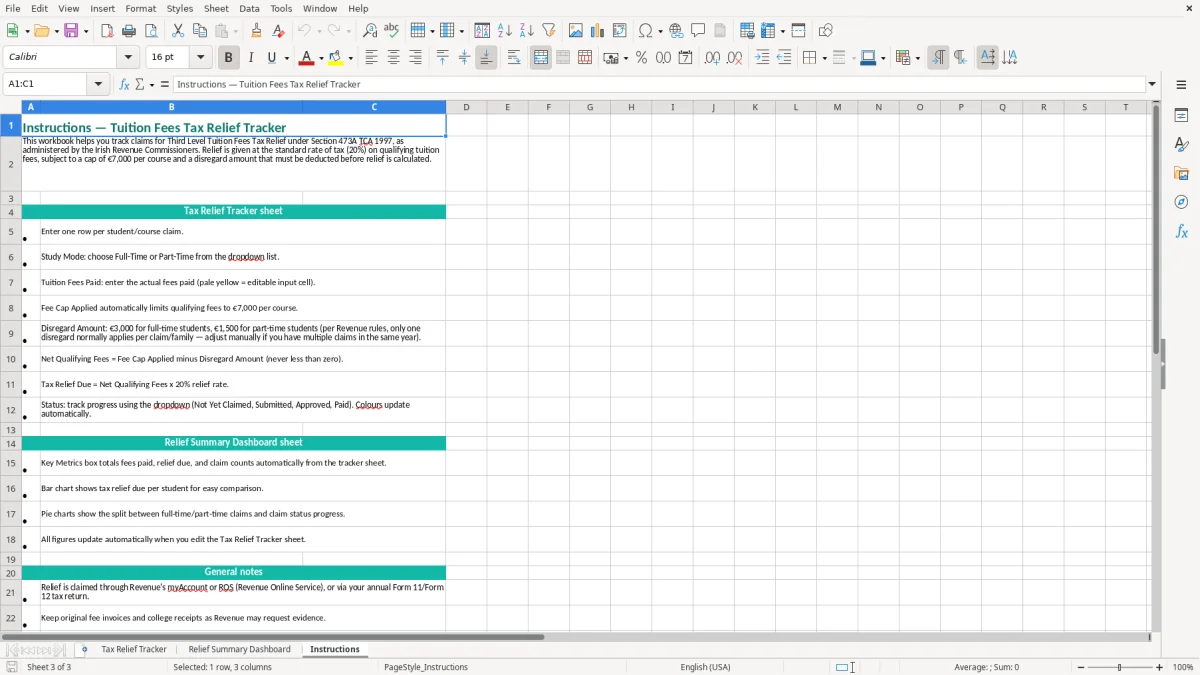The width and height of the screenshot is (1200, 675).
Task: Save the document with the floppy disk icon
Action: pos(71,31)
